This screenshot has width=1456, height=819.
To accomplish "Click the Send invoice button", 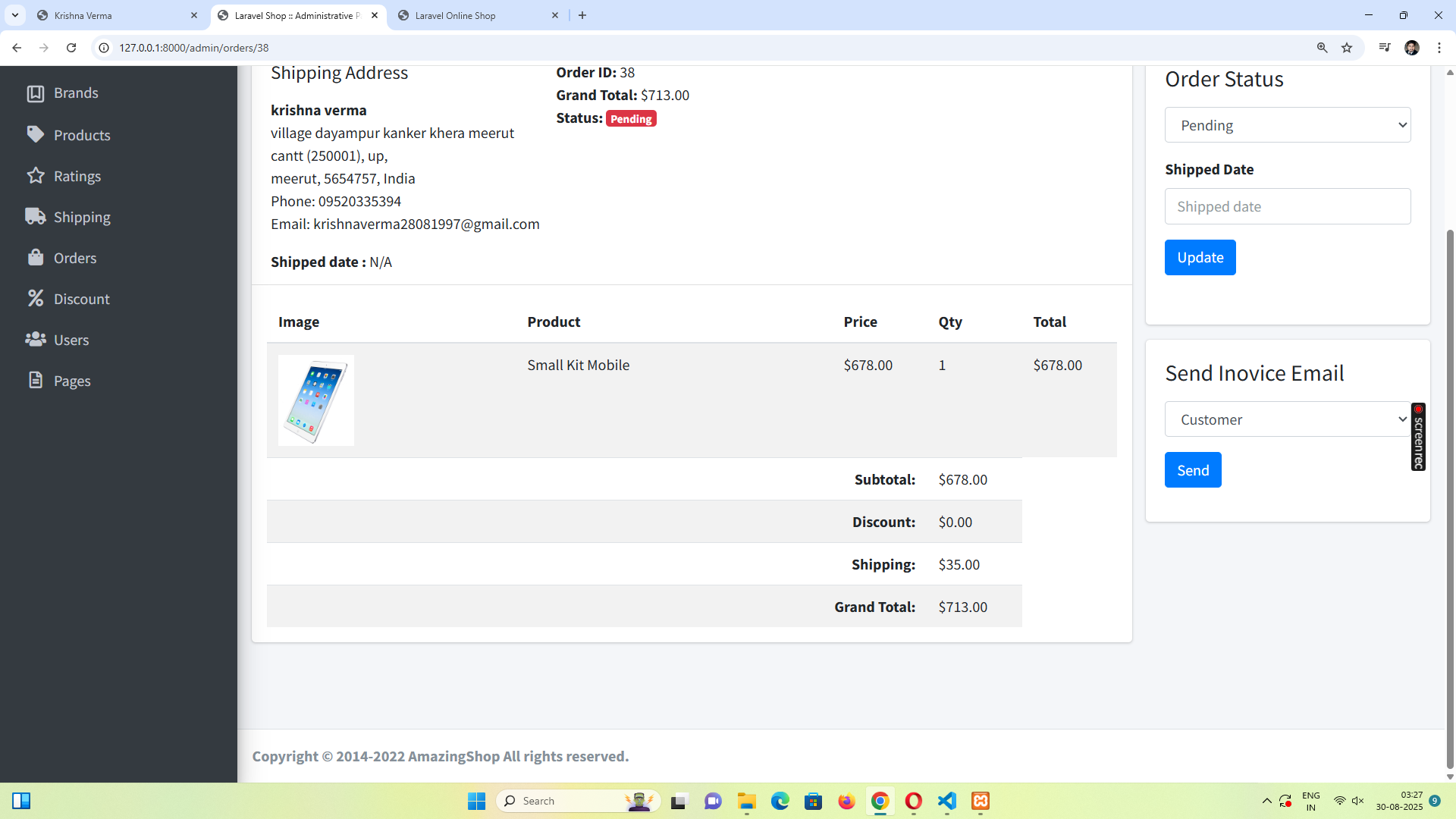I will pyautogui.click(x=1193, y=470).
